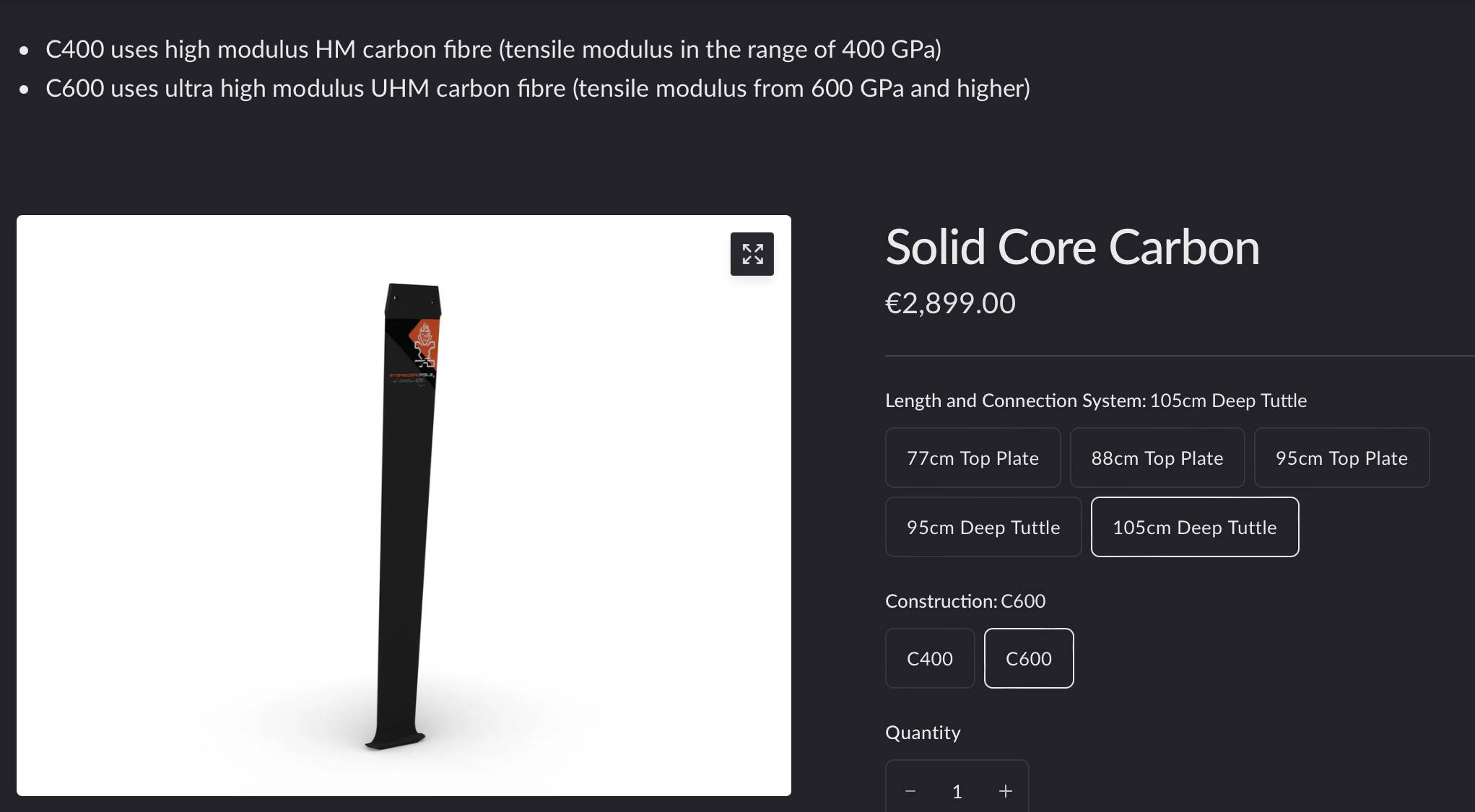
Task: Increase quantity with the plus button
Action: [x=1005, y=791]
